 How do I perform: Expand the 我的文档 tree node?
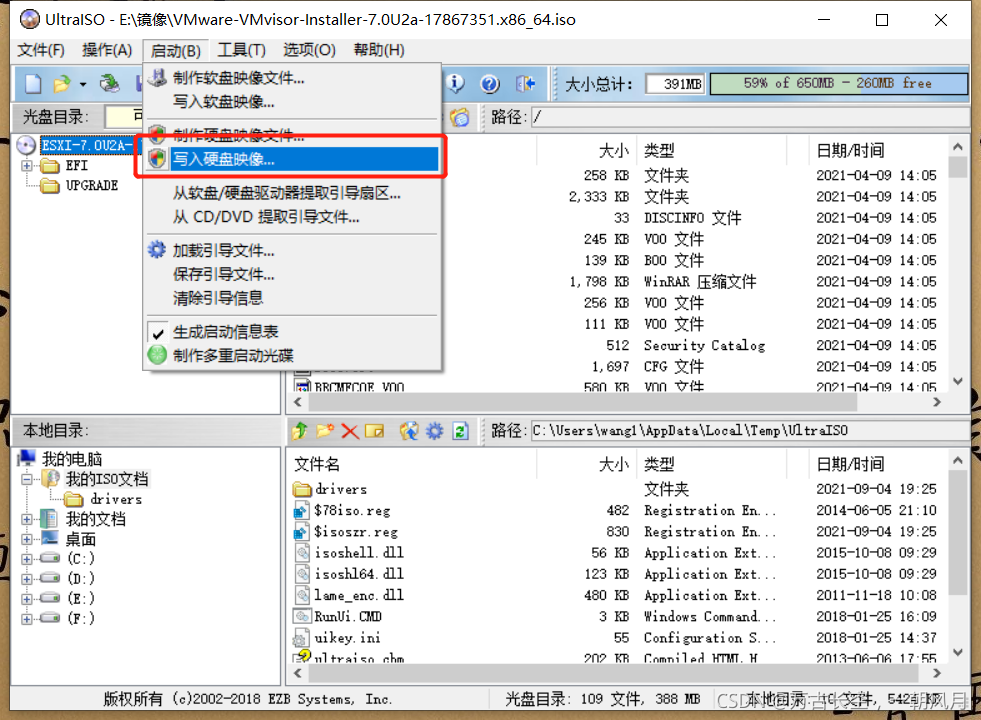26,519
